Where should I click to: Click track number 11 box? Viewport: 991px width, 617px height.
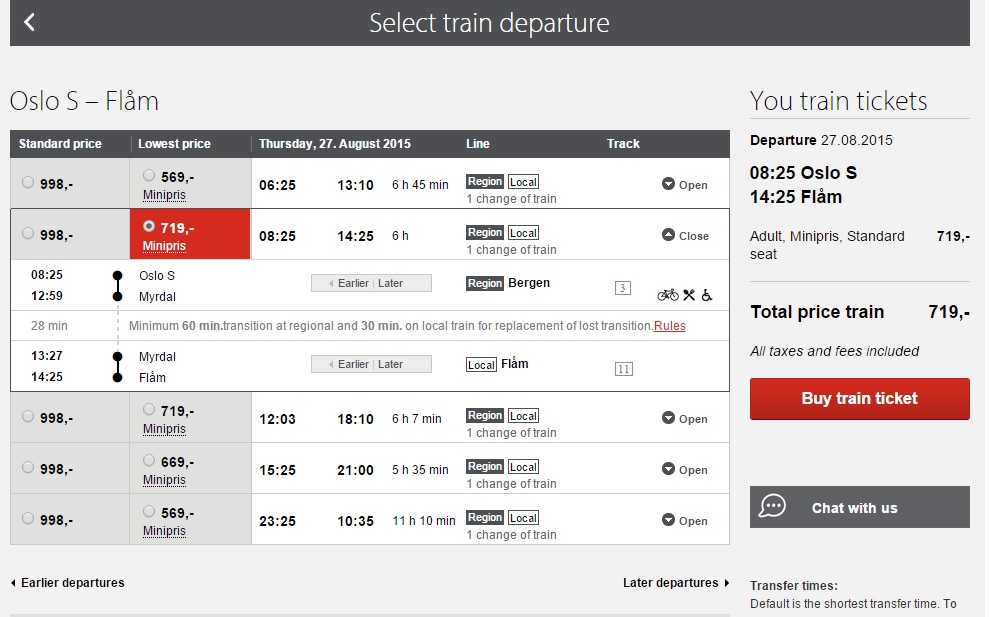623,369
